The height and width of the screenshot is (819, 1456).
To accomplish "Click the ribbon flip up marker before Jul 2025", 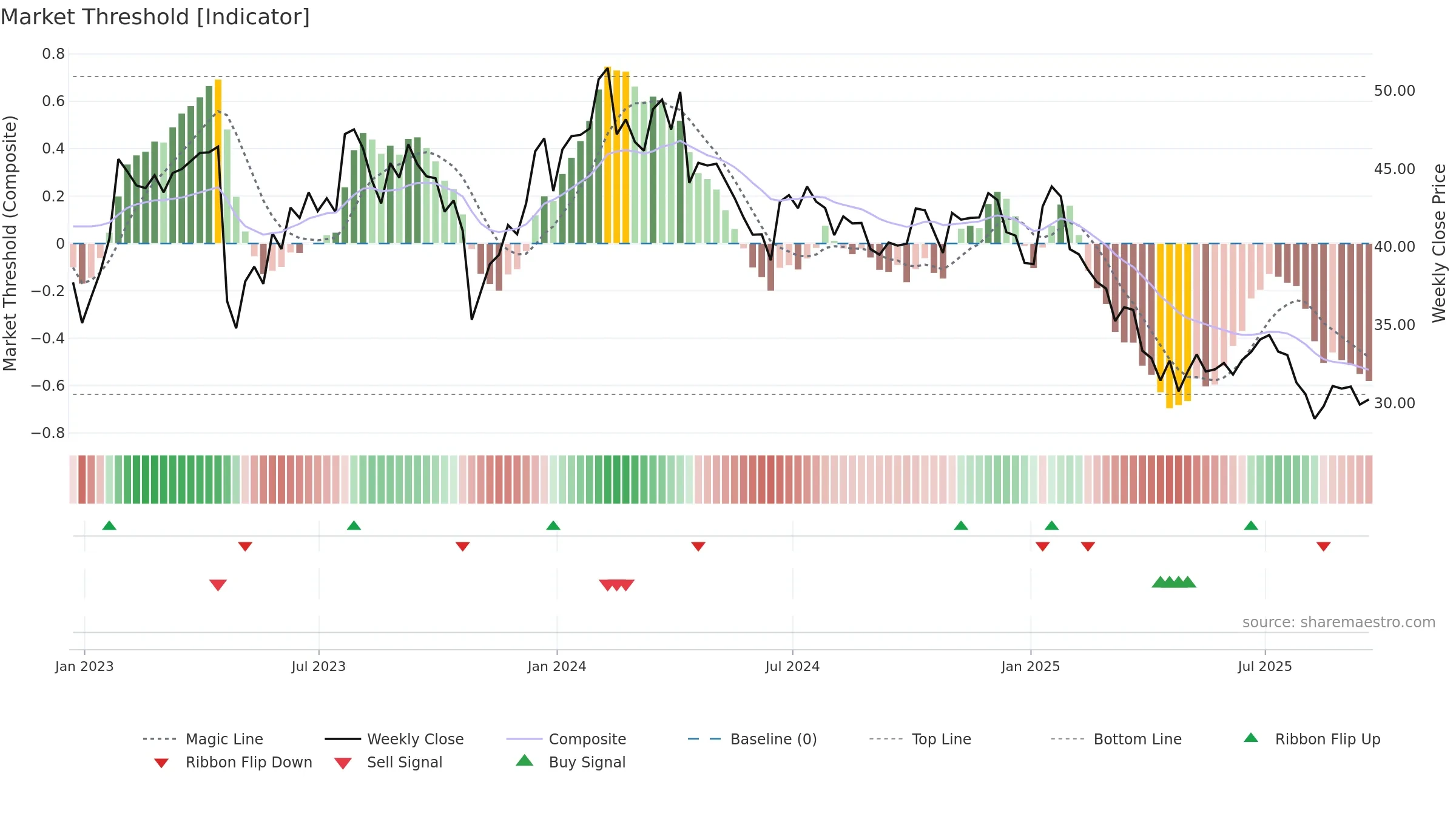I will coord(1251,525).
